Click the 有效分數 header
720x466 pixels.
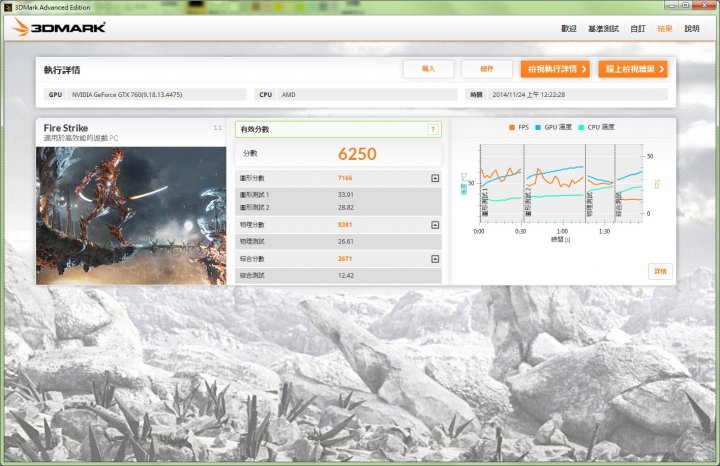(x=338, y=129)
